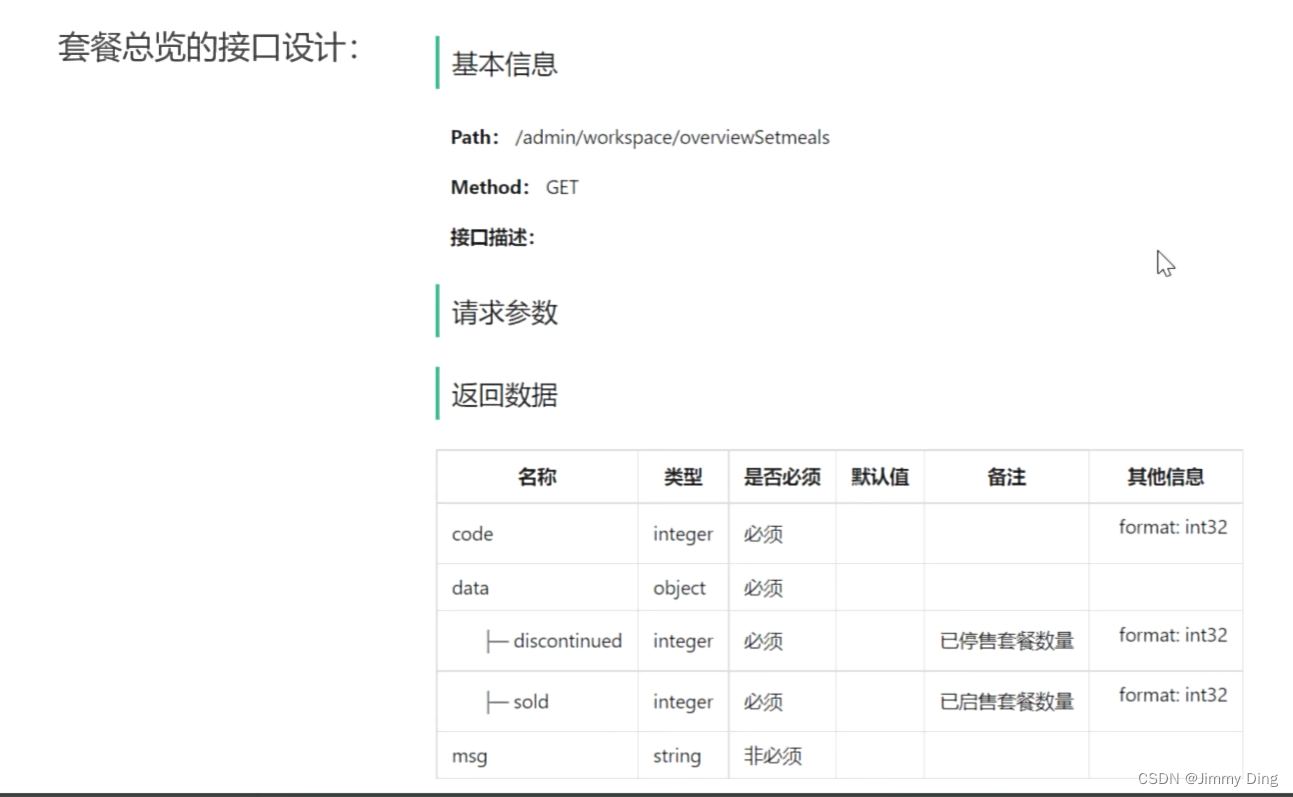Viewport: 1293px width, 797px height.
Task: Click the 默认值 column header
Action: click(880, 477)
